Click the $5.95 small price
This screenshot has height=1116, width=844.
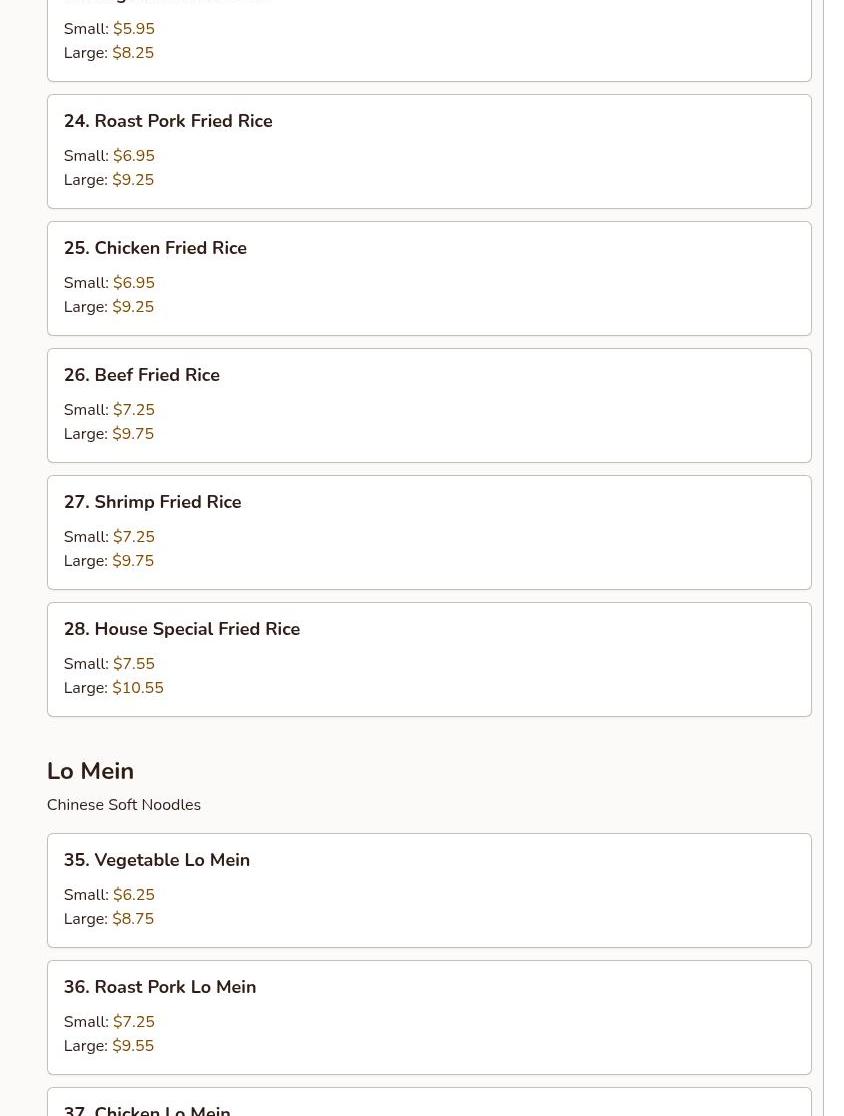134,29
